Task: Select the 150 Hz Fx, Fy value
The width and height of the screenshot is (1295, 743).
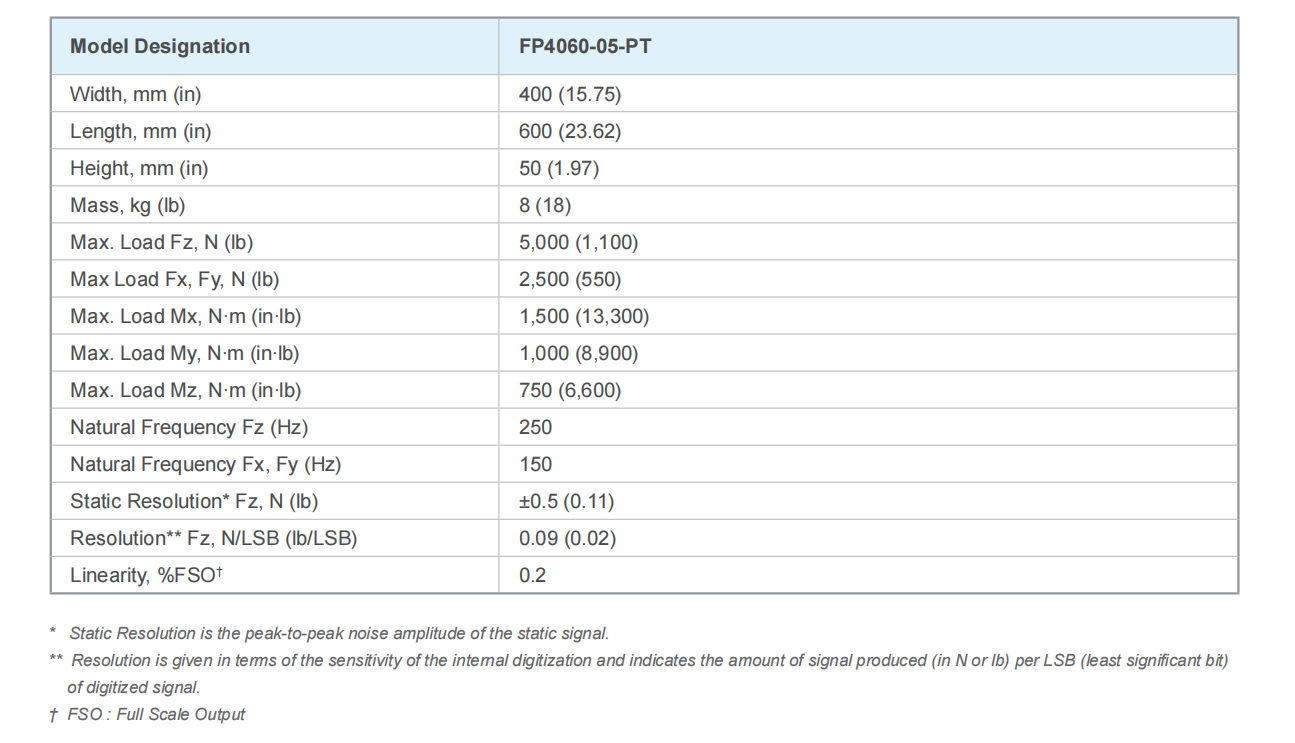Action: [535, 464]
